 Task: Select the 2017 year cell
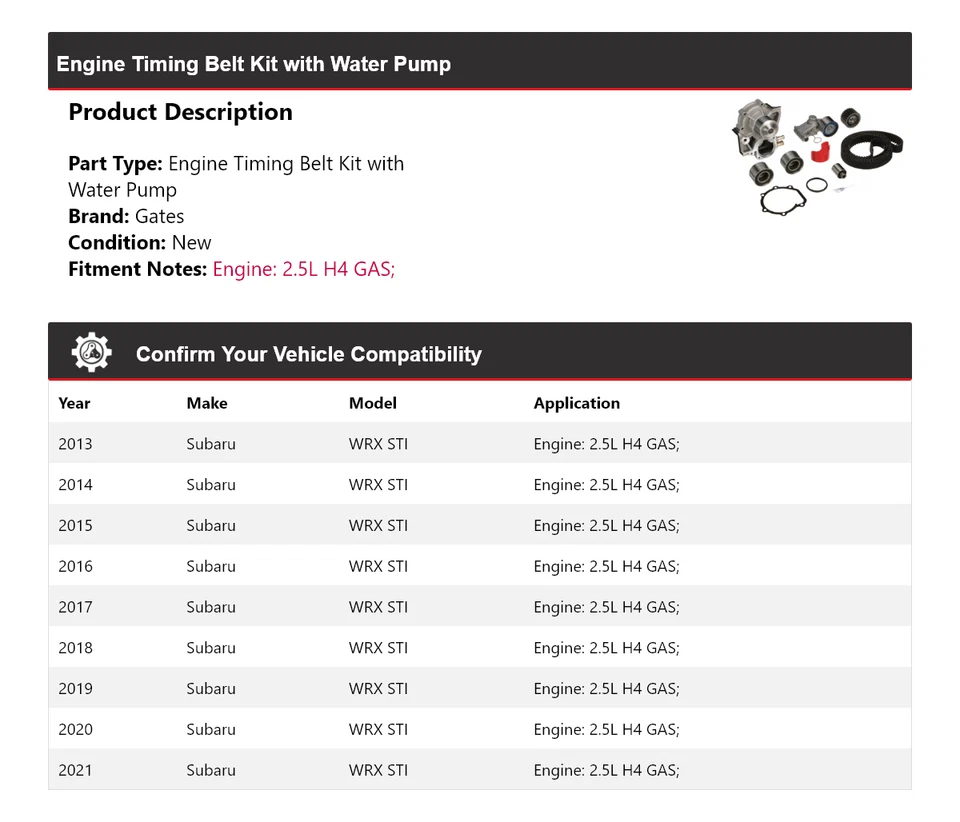coord(75,607)
